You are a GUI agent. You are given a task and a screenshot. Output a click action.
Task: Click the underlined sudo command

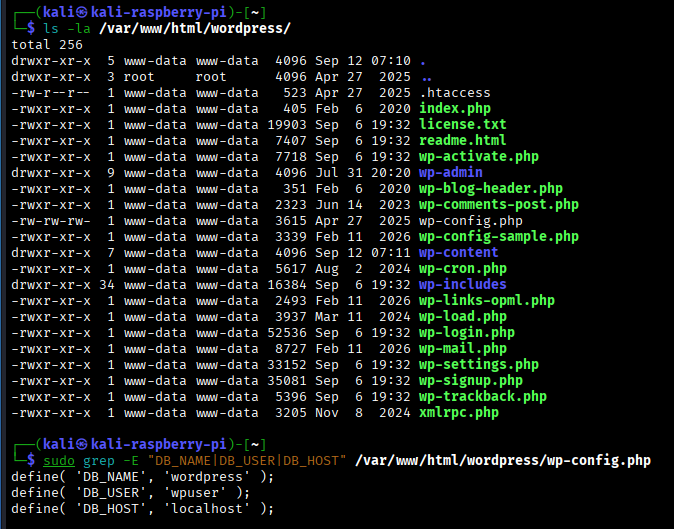click(59, 461)
